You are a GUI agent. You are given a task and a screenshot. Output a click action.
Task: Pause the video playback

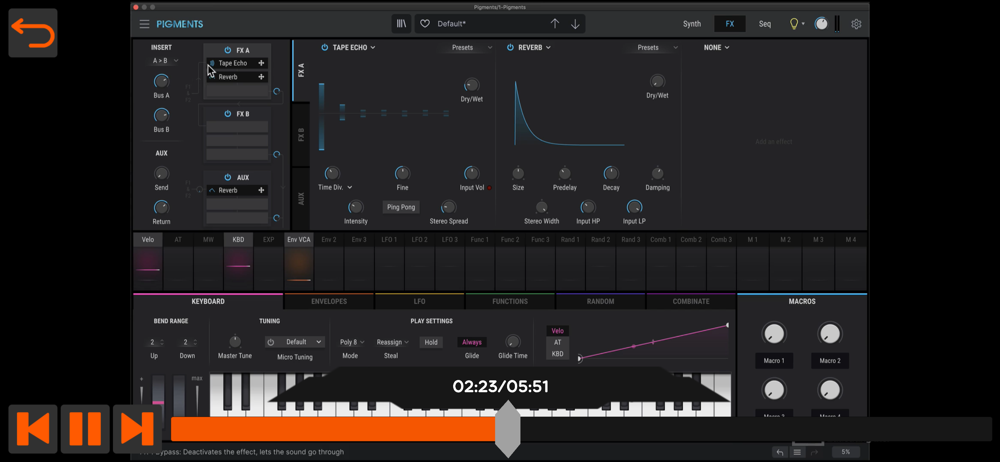click(x=85, y=428)
